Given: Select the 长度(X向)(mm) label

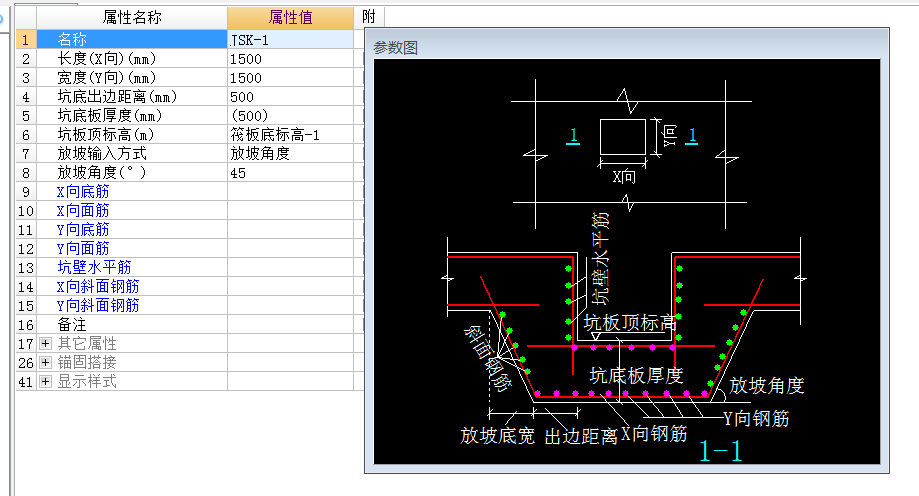Looking at the screenshot, I should [107, 59].
